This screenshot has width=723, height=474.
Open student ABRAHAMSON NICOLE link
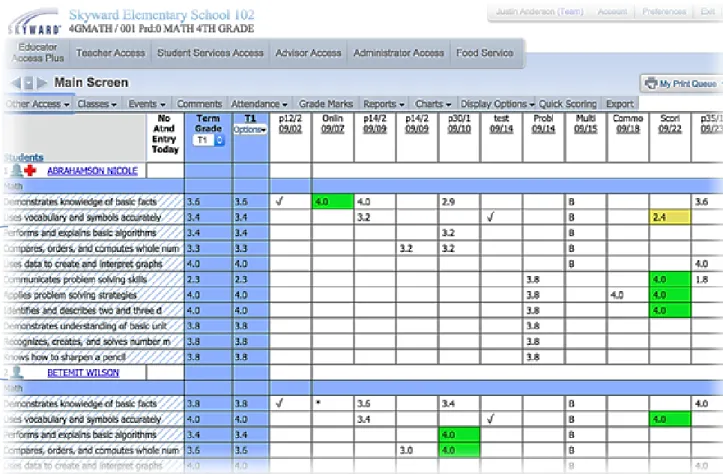(x=92, y=171)
